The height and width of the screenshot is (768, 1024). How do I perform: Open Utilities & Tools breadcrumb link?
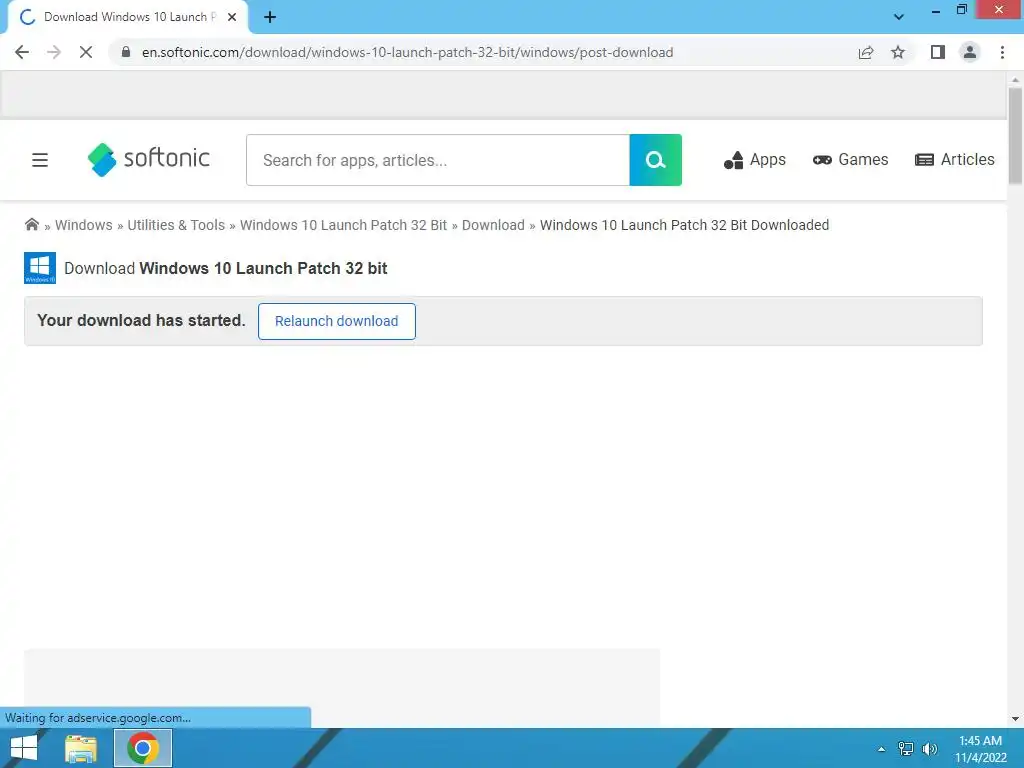point(176,225)
